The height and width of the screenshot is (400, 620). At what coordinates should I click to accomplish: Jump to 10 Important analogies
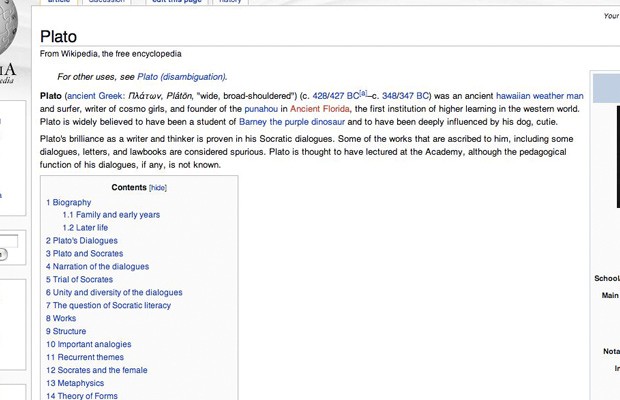point(89,344)
